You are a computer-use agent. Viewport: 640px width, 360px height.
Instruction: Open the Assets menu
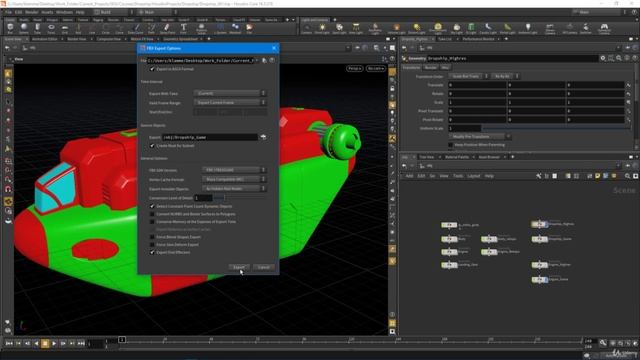click(47, 12)
